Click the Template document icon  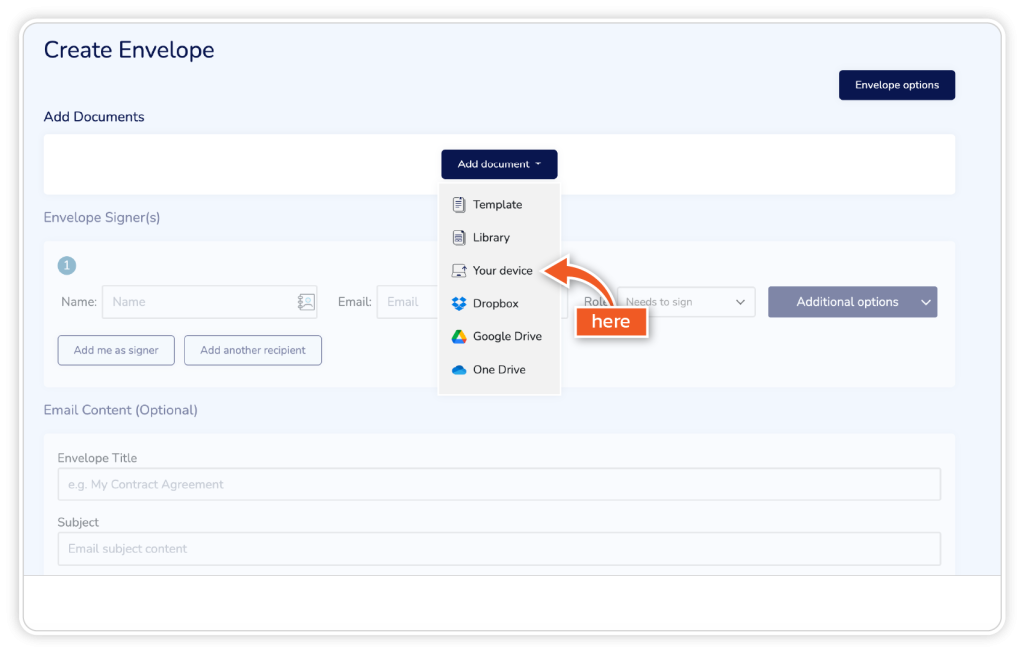(x=459, y=205)
